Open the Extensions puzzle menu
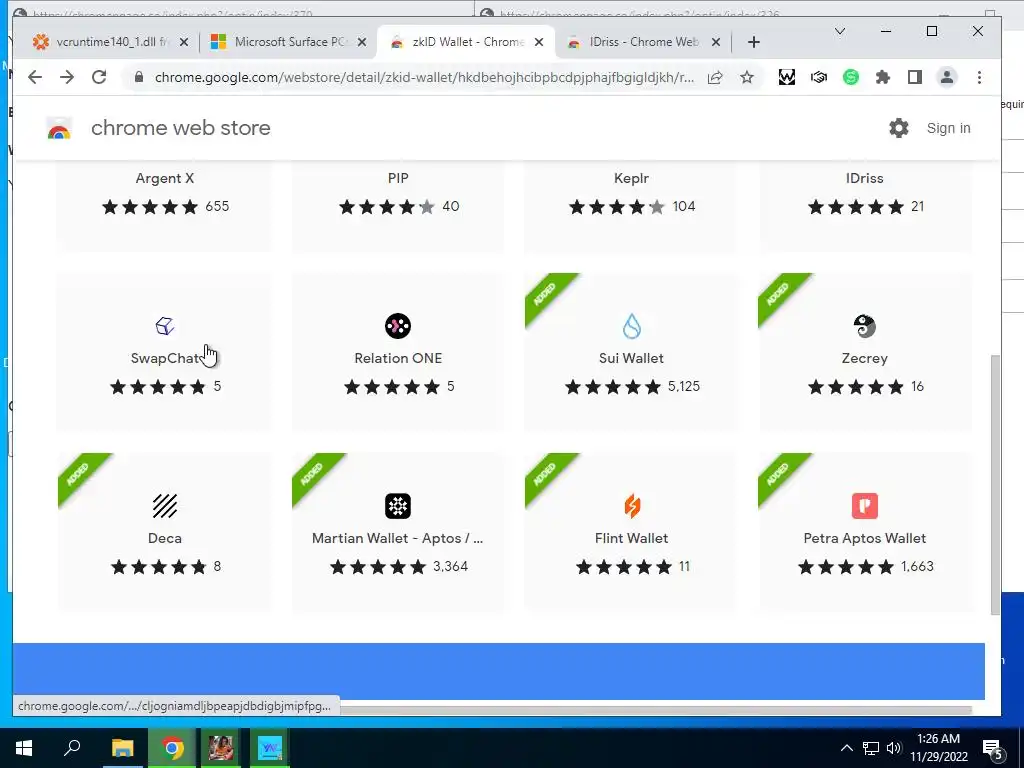 [x=882, y=78]
